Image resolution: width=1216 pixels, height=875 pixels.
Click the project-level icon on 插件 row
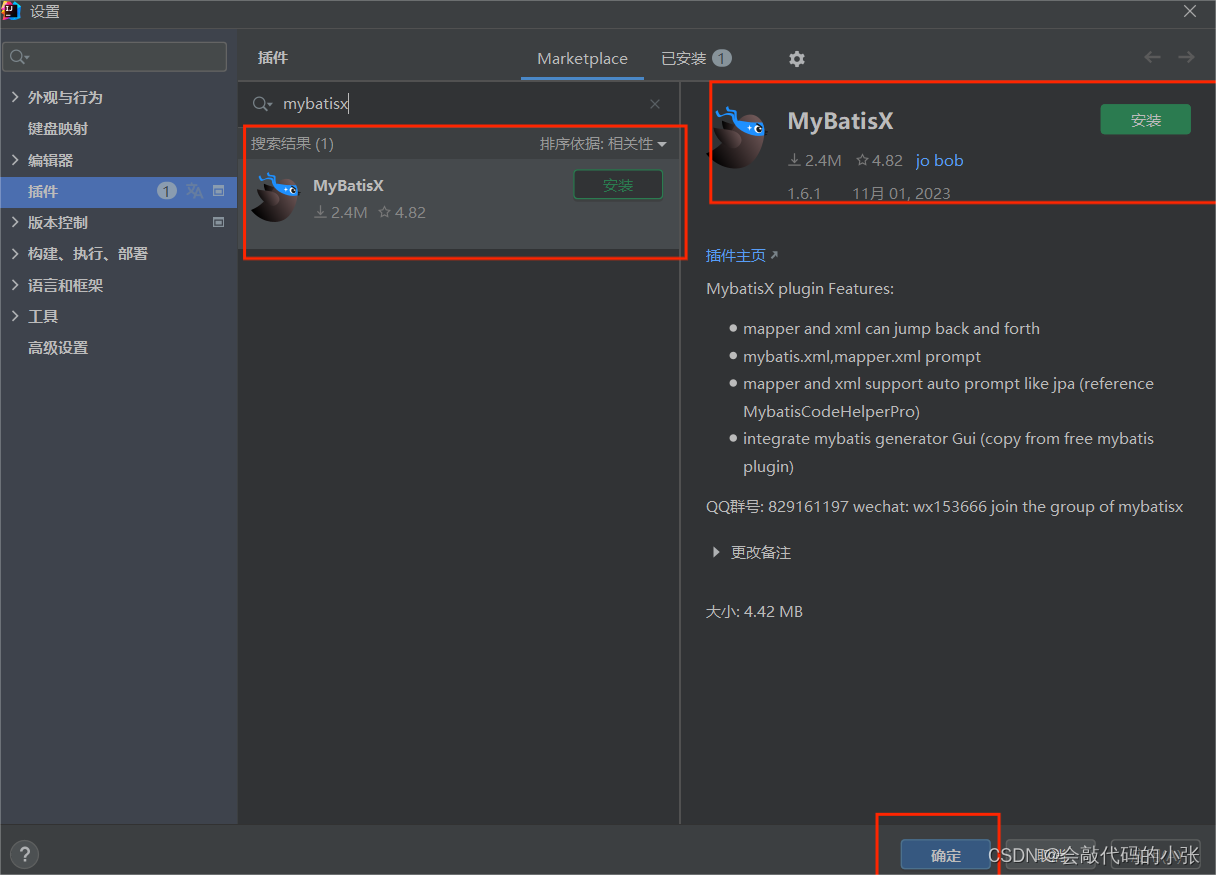tap(218, 191)
